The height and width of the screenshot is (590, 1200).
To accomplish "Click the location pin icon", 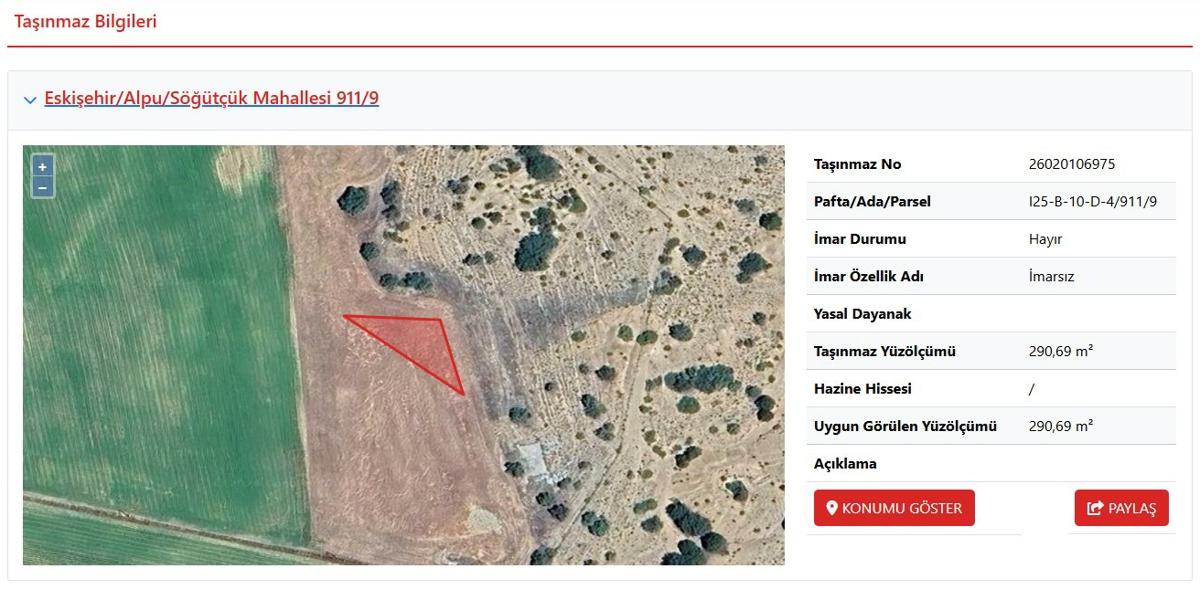I will pyautogui.click(x=831, y=508).
